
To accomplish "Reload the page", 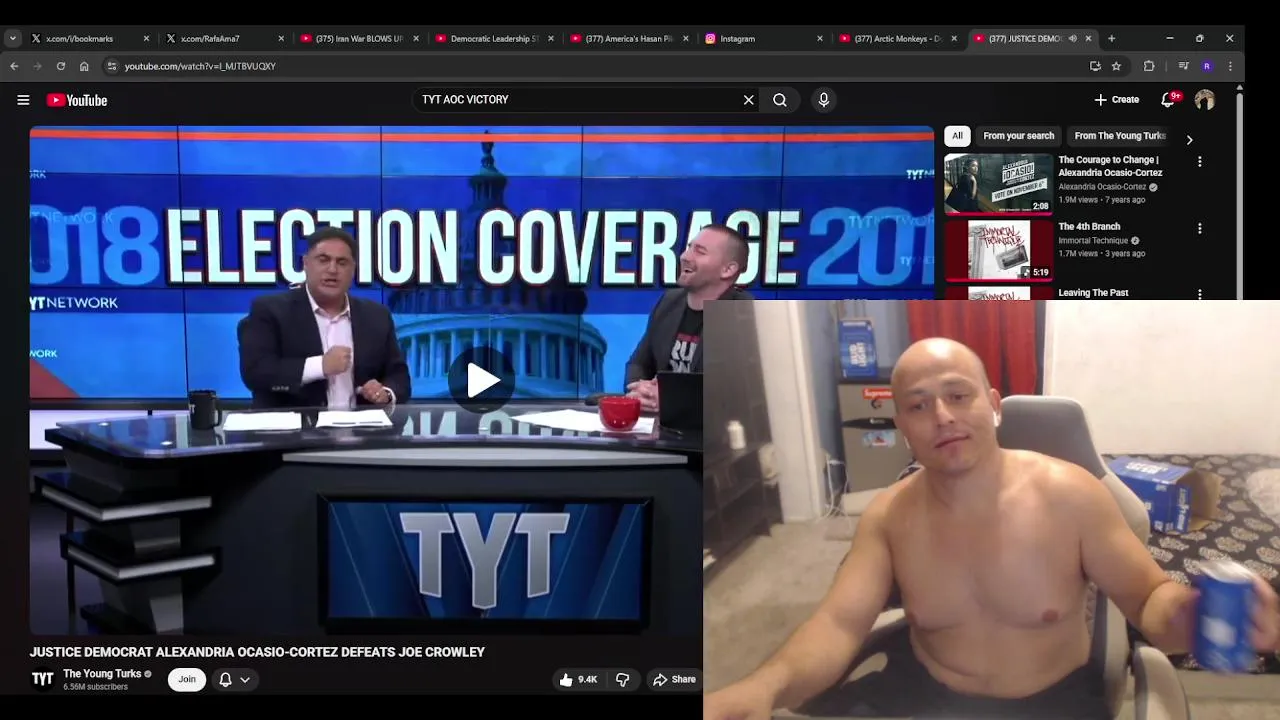I will click(61, 66).
